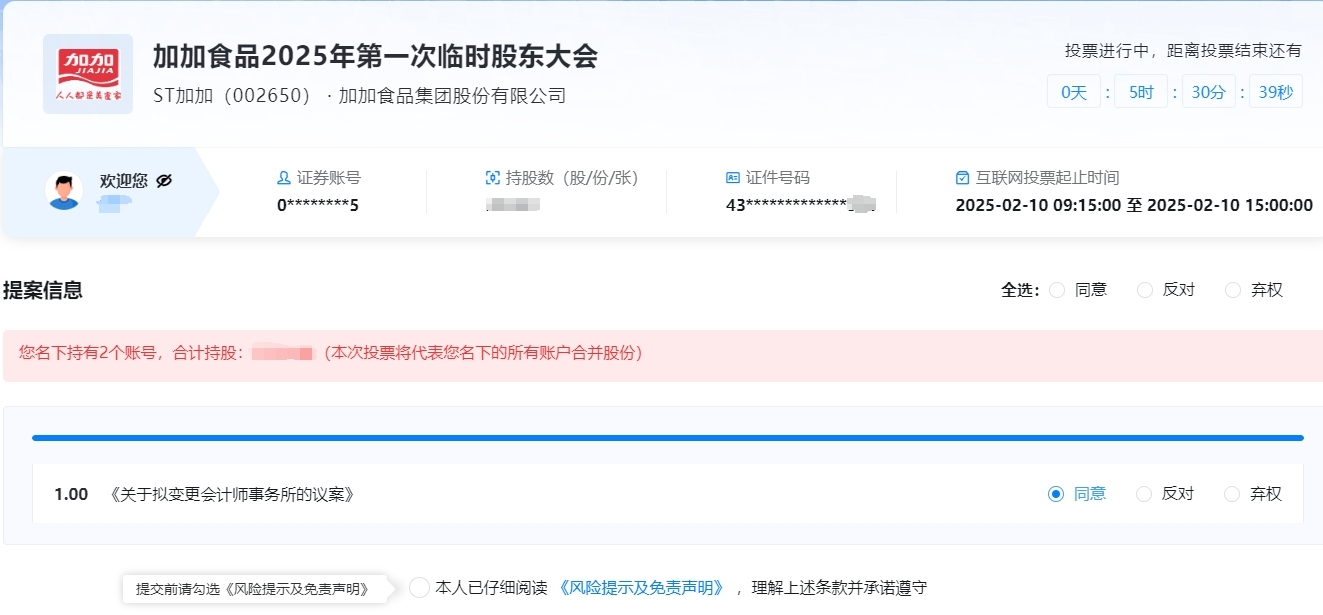Toggle the eye icon beside 欢迎您

pos(164,180)
